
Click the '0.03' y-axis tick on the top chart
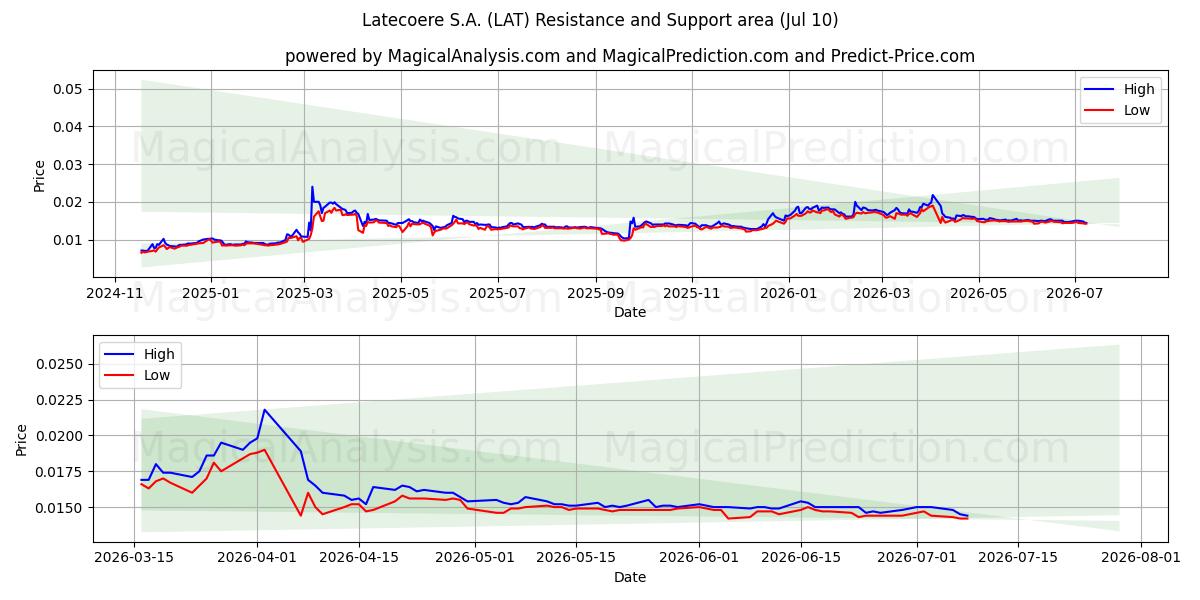(x=68, y=164)
